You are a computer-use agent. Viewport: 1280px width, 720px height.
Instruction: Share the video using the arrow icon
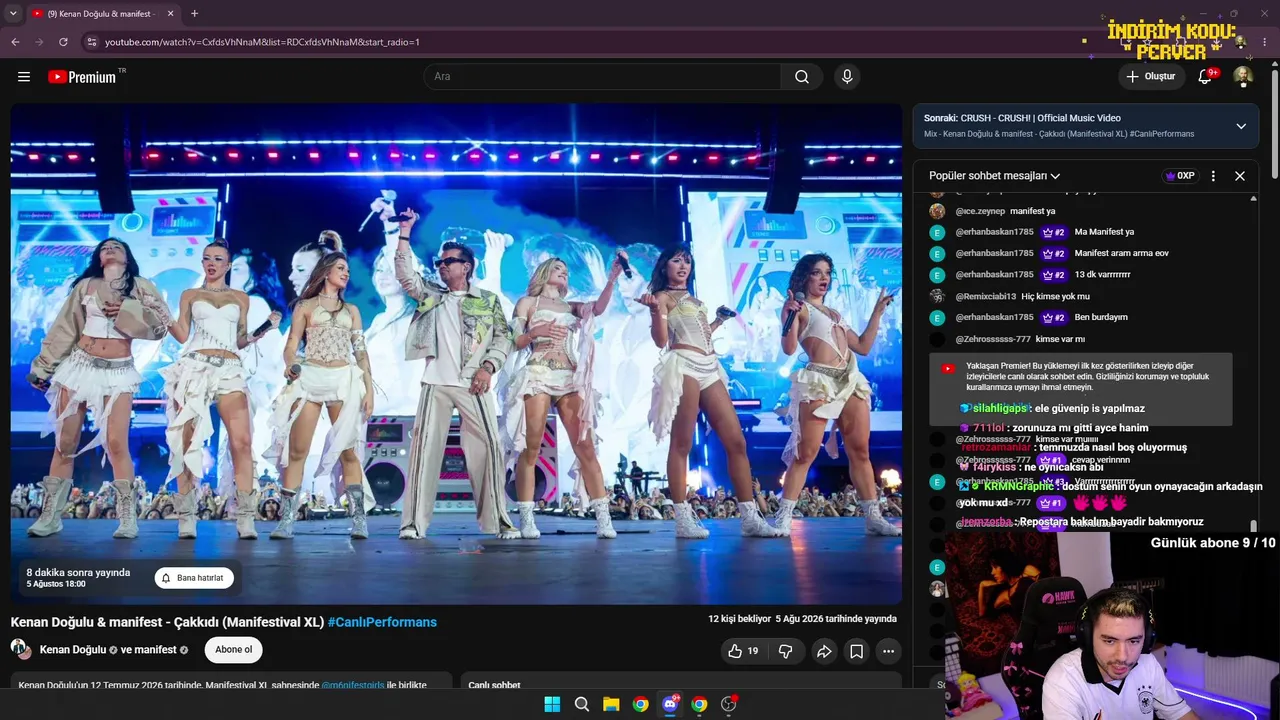click(824, 651)
